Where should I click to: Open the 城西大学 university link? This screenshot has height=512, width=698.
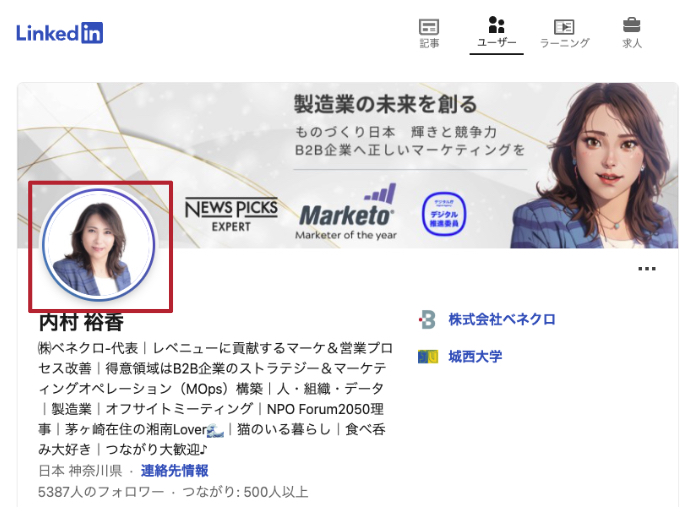(x=475, y=357)
